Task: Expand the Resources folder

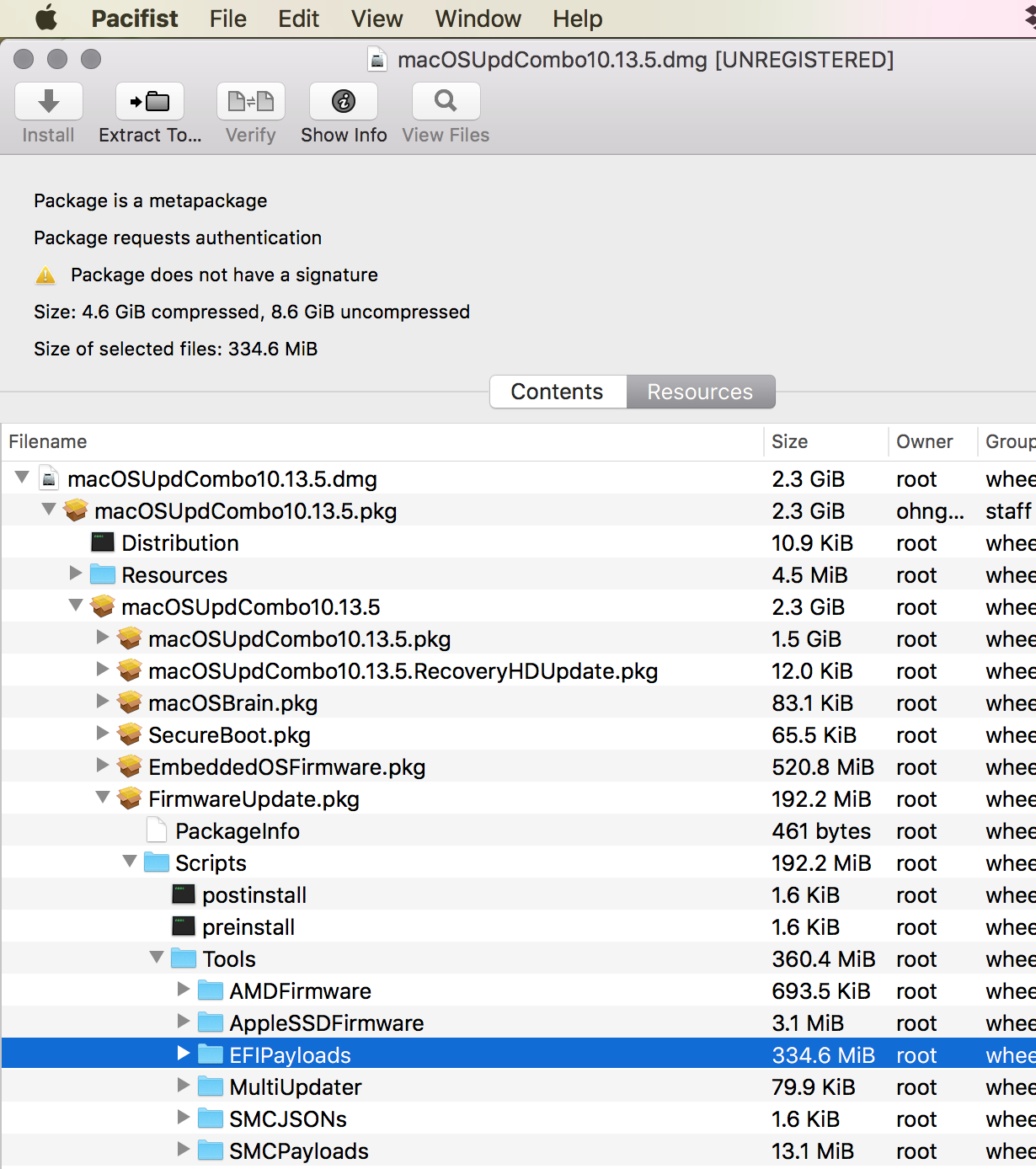Action: coord(76,574)
